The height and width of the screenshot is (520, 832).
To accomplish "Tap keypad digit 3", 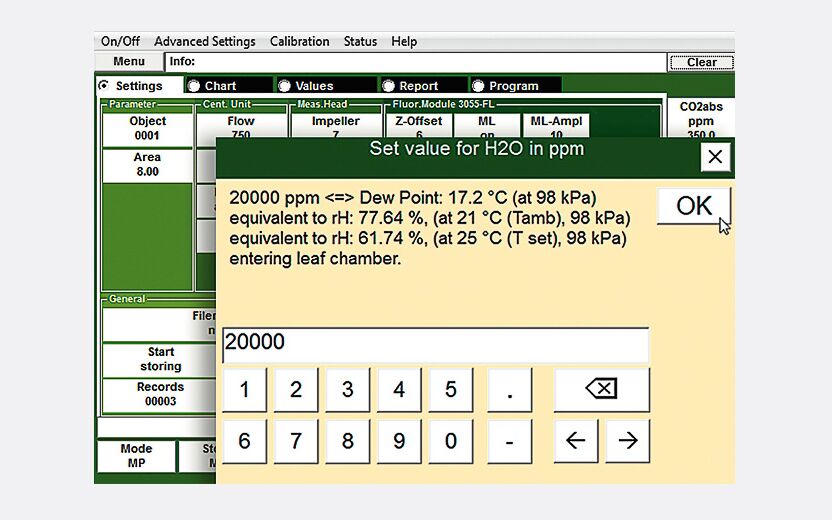I will pos(347,389).
